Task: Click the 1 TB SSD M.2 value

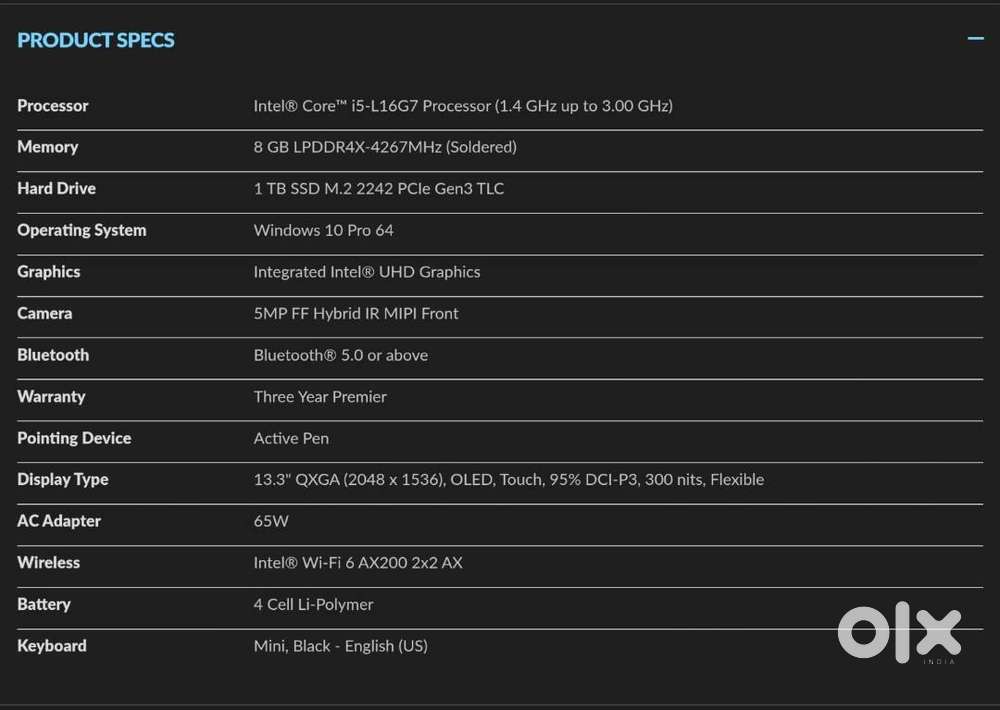Action: [379, 189]
